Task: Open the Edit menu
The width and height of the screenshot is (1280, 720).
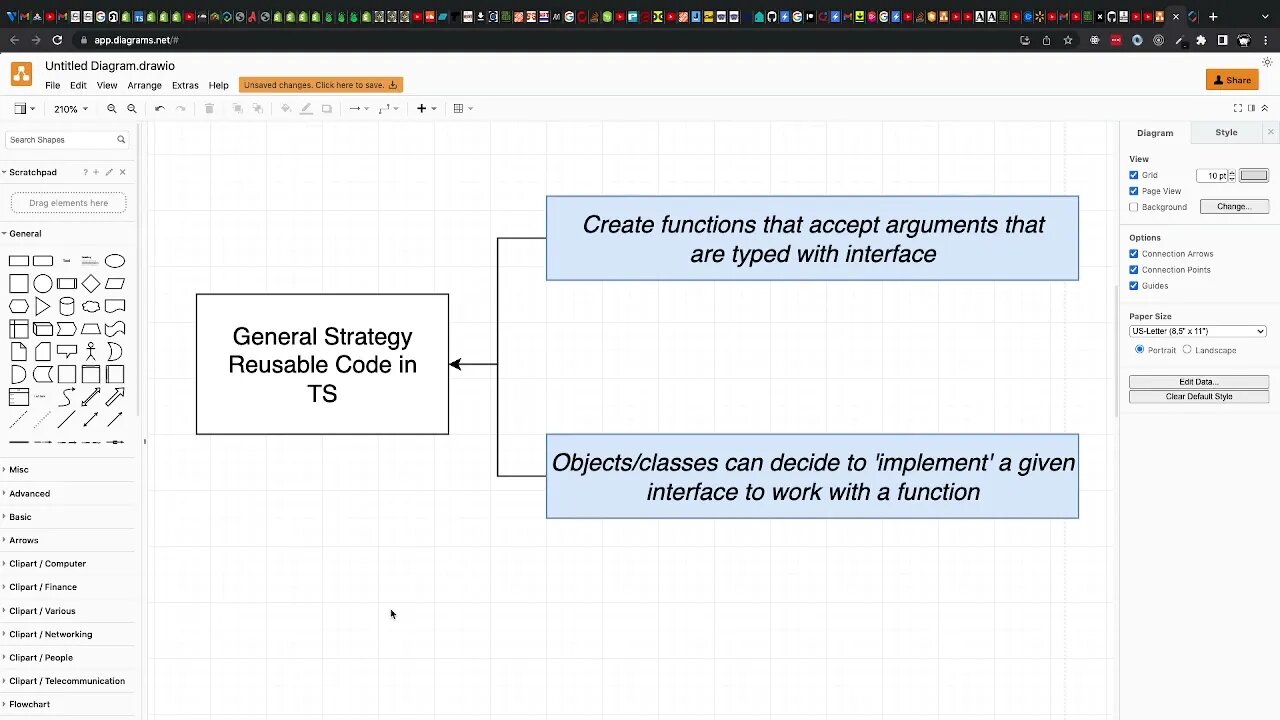Action: coord(78,86)
